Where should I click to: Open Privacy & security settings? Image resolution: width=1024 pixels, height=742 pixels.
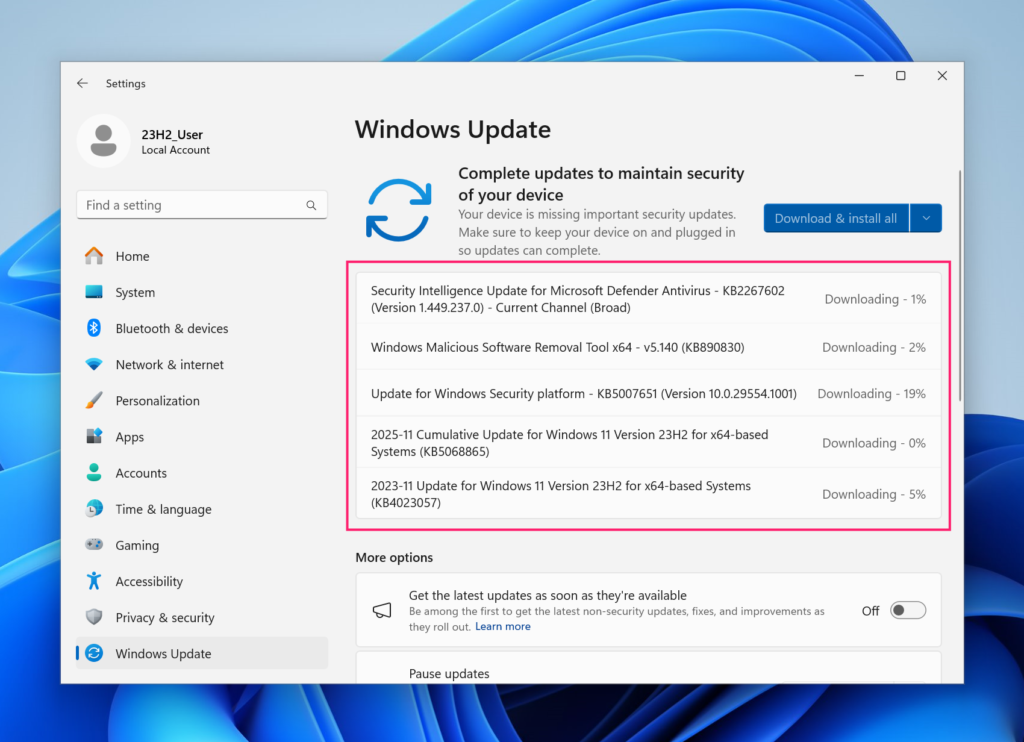click(x=202, y=617)
